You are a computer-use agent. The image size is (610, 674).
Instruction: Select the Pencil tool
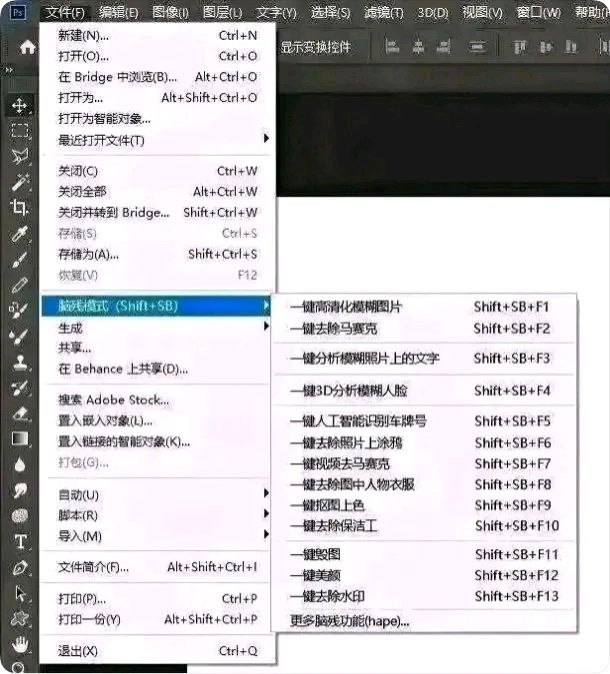(x=19, y=285)
